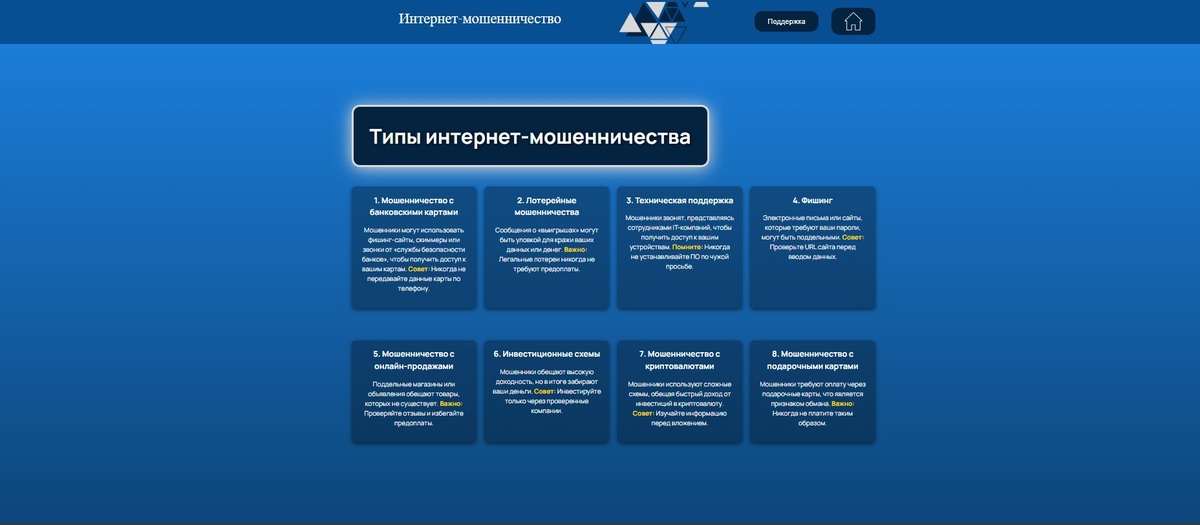Click the home icon button
The width and height of the screenshot is (1200, 525).
click(853, 22)
